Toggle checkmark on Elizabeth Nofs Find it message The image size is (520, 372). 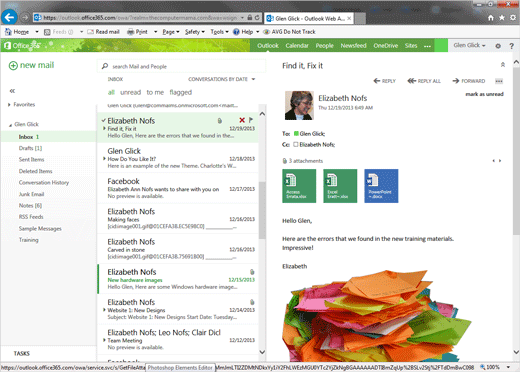[x=103, y=120]
